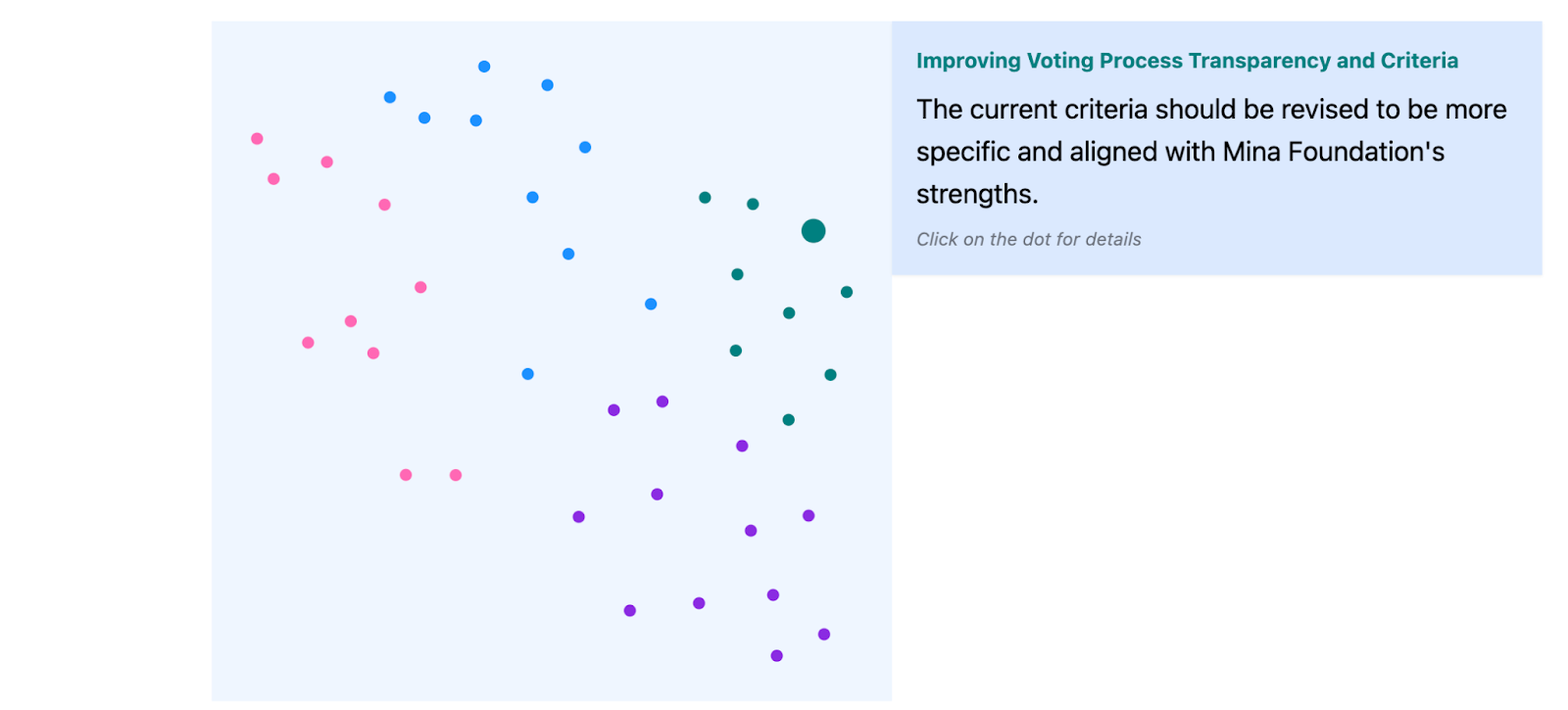Click the rightmost teal dot
The height and width of the screenshot is (710, 1568).
847,292
